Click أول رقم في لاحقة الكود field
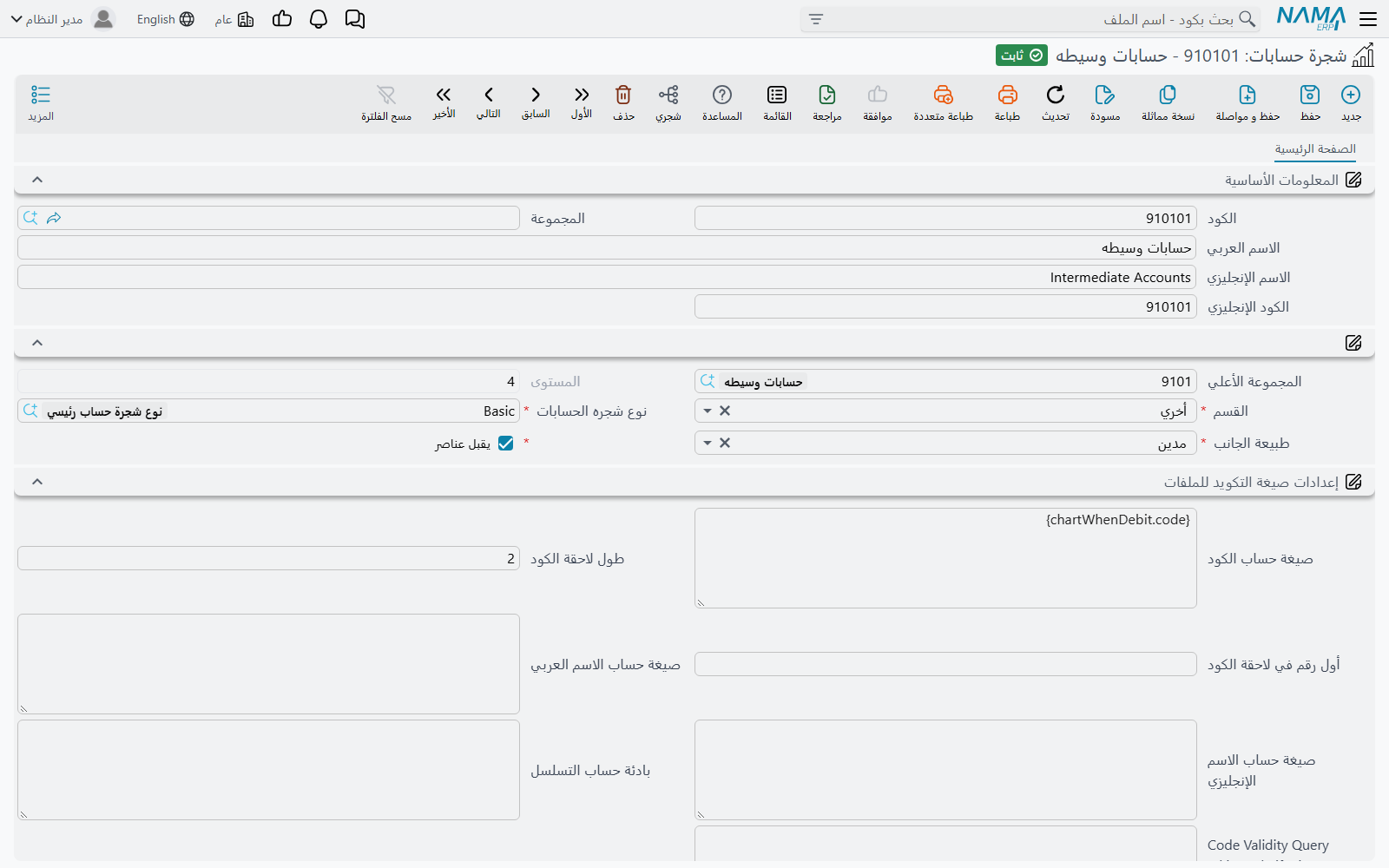 click(945, 664)
